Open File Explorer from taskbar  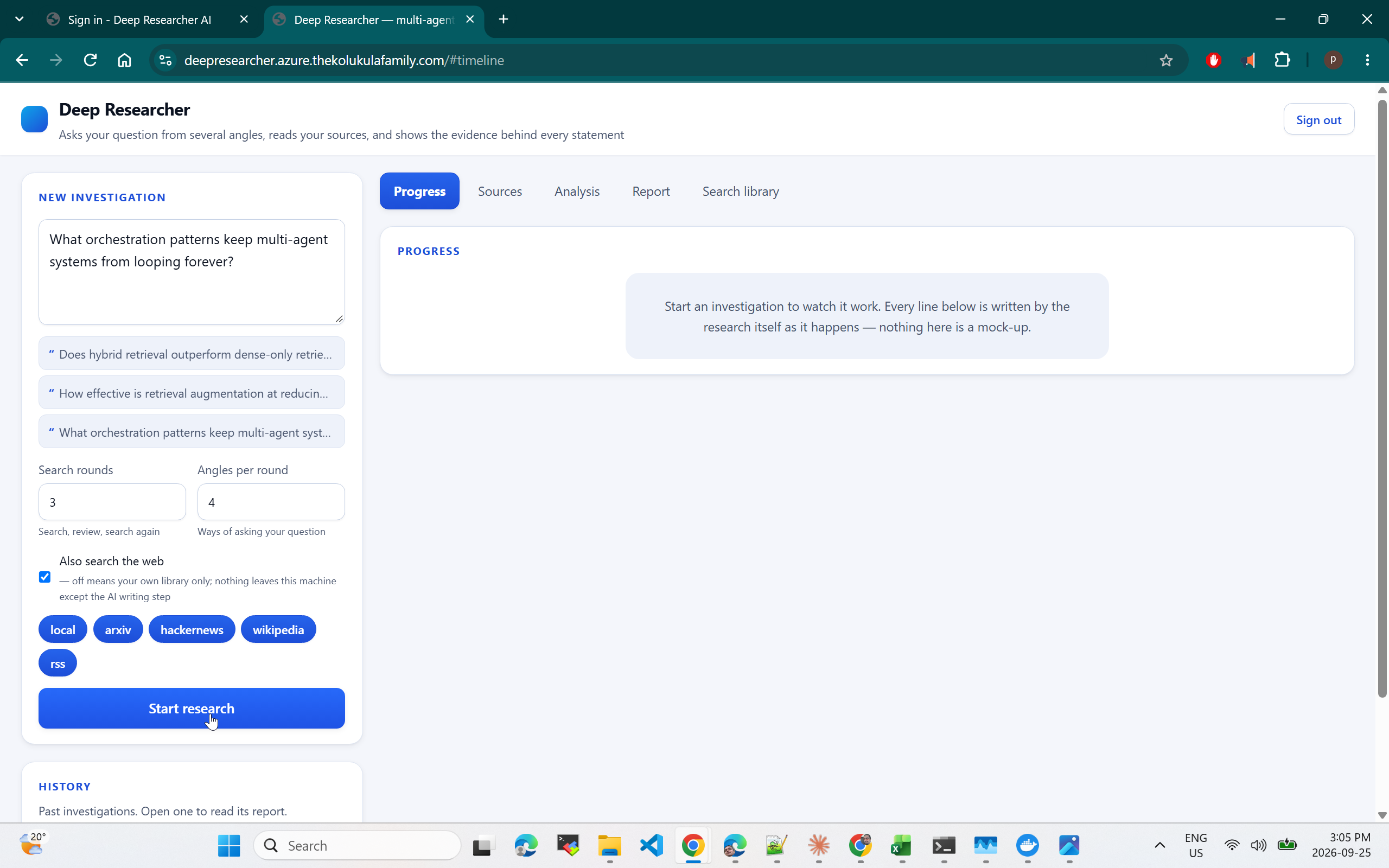point(609,845)
